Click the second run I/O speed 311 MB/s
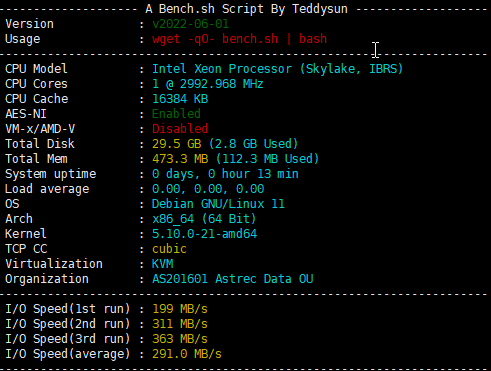This screenshot has width=491, height=371. pos(180,324)
